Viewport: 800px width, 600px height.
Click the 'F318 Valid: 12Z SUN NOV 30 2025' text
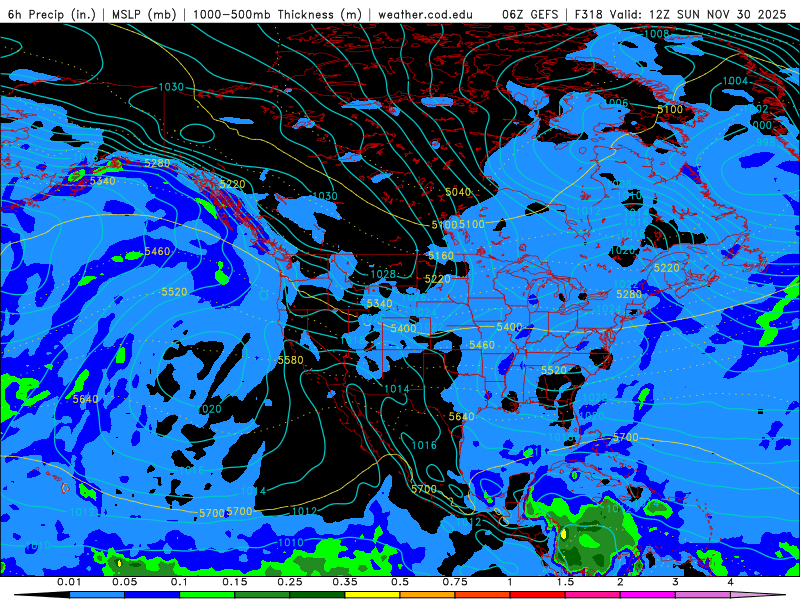pyautogui.click(x=680, y=14)
